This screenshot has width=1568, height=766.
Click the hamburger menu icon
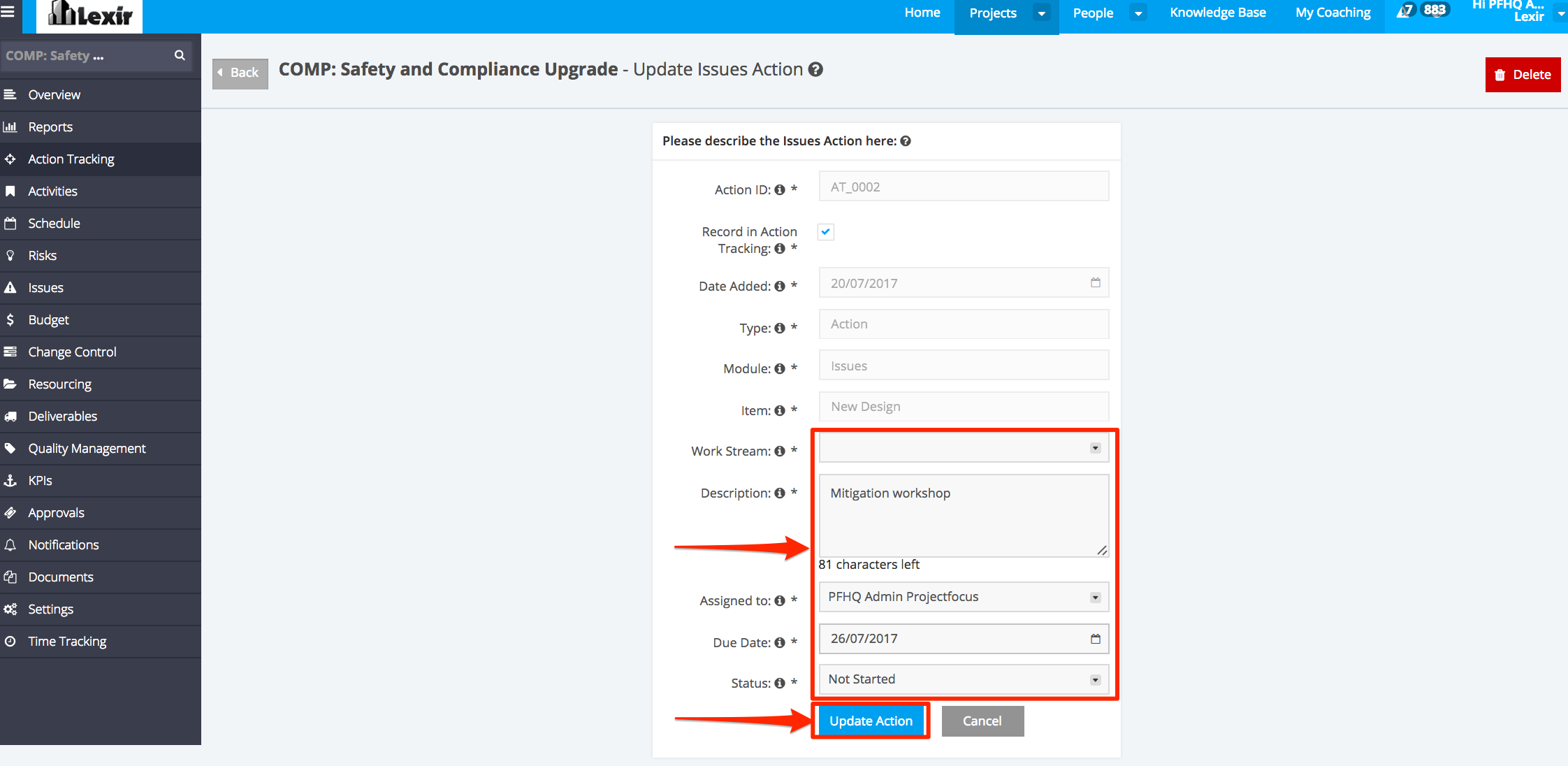pyautogui.click(x=8, y=12)
